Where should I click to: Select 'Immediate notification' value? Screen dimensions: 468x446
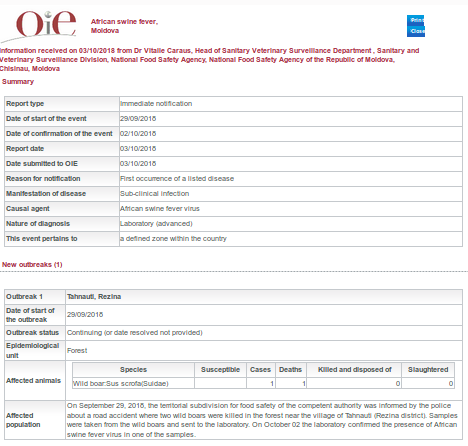coord(156,104)
